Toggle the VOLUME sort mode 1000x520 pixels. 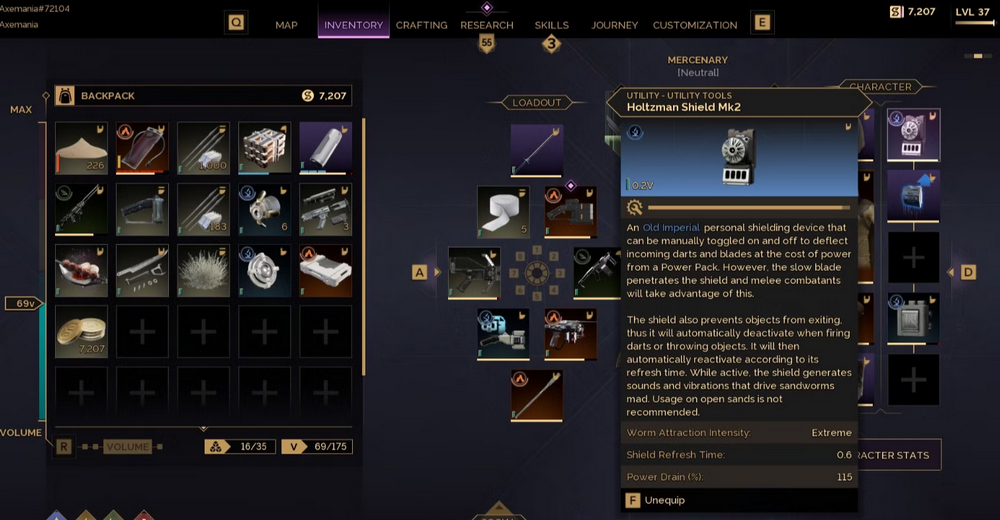click(x=128, y=447)
